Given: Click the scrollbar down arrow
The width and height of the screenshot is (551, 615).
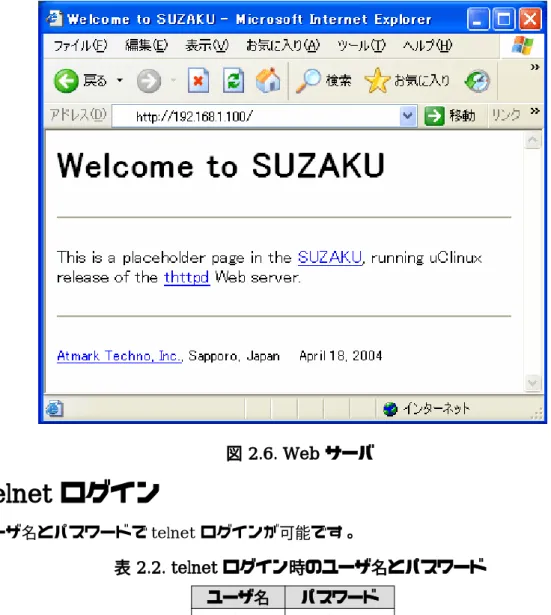Looking at the screenshot, I should [x=533, y=383].
